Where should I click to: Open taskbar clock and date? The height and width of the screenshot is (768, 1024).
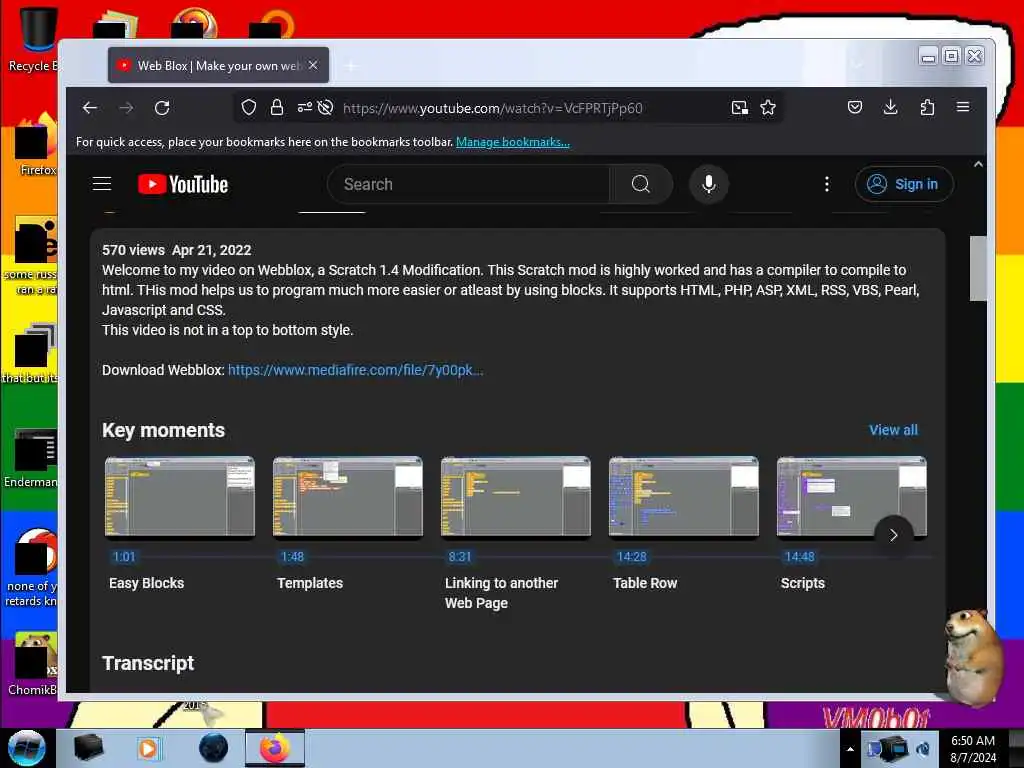(x=973, y=749)
